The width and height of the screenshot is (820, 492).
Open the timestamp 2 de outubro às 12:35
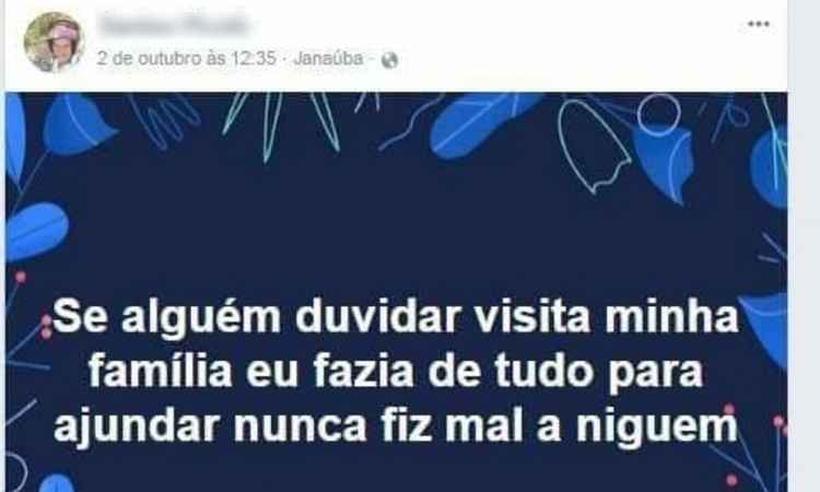coord(186,58)
